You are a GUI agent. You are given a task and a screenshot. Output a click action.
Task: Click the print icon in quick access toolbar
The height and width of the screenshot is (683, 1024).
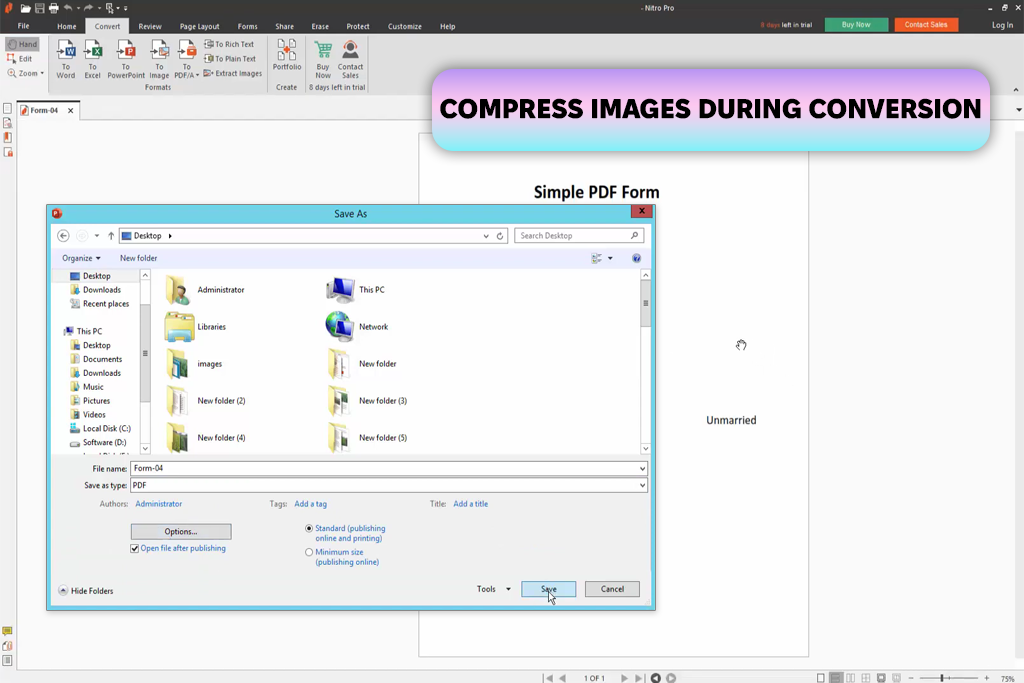coord(54,8)
